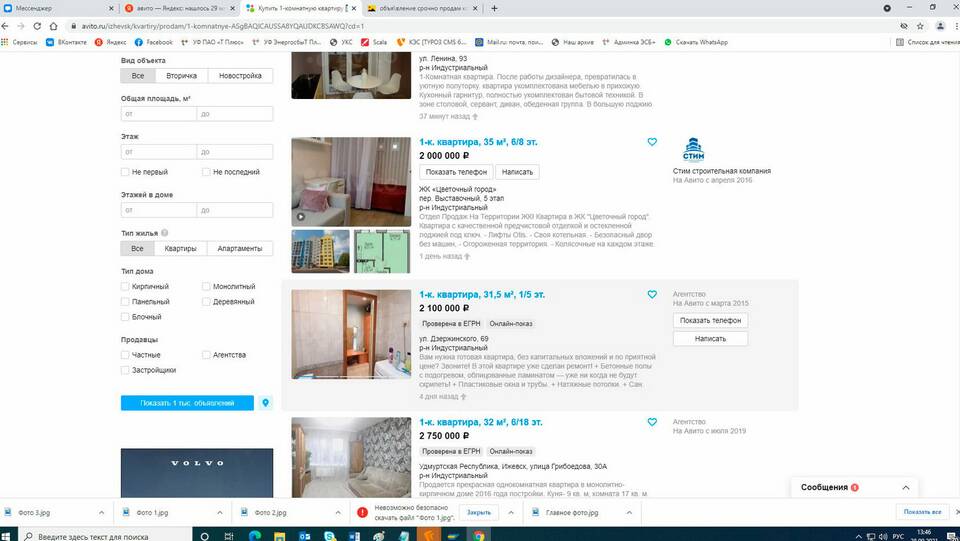Open dropdown arrow for Фото 3.jpg download
Screen dimensions: 960x541
tap(101, 512)
